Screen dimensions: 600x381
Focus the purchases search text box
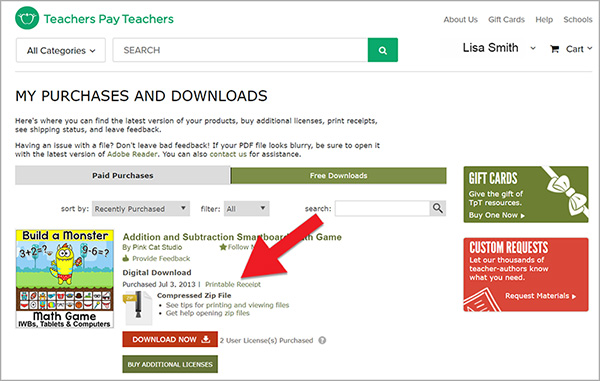[x=382, y=208]
